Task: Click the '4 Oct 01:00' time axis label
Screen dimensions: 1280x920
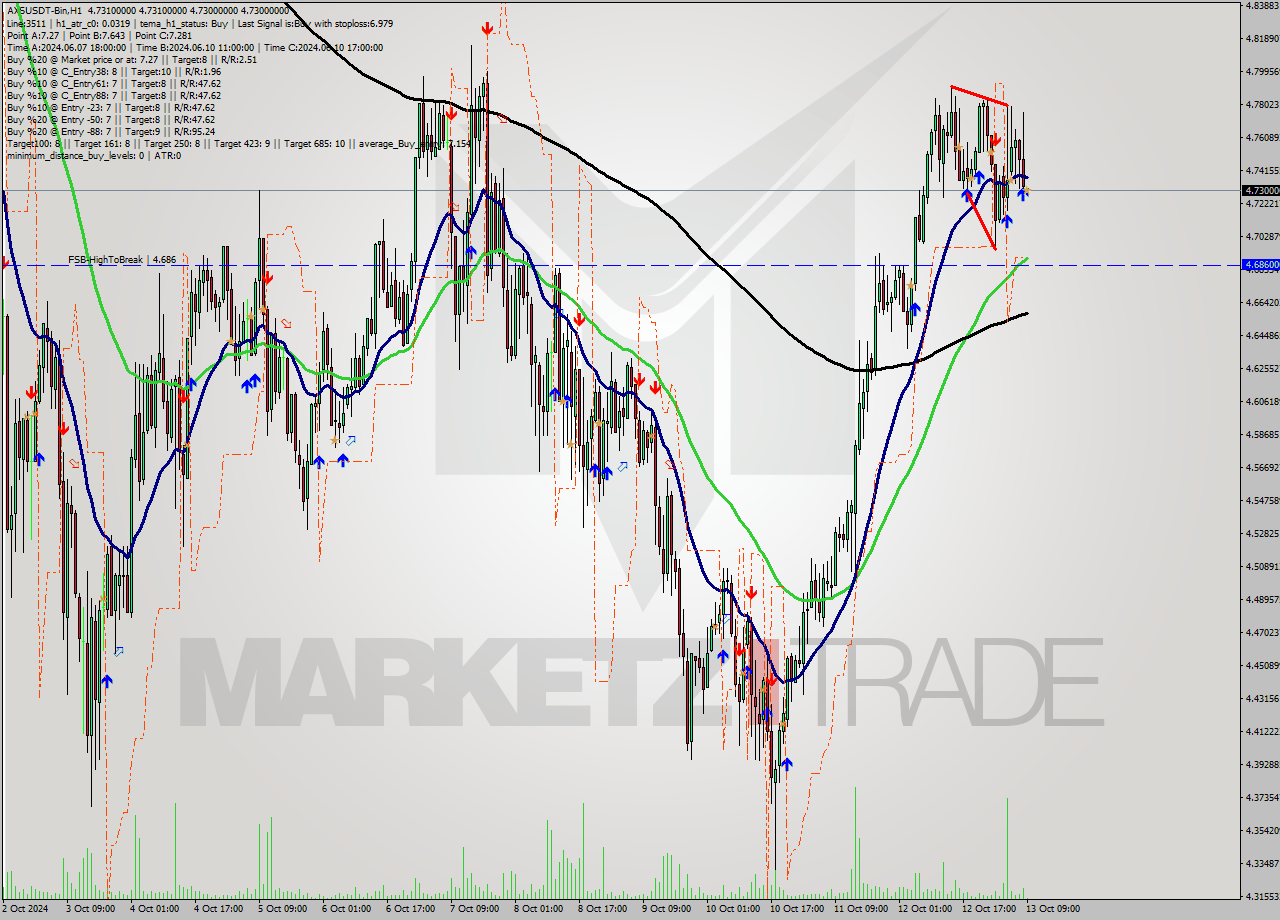Action: pos(154,909)
